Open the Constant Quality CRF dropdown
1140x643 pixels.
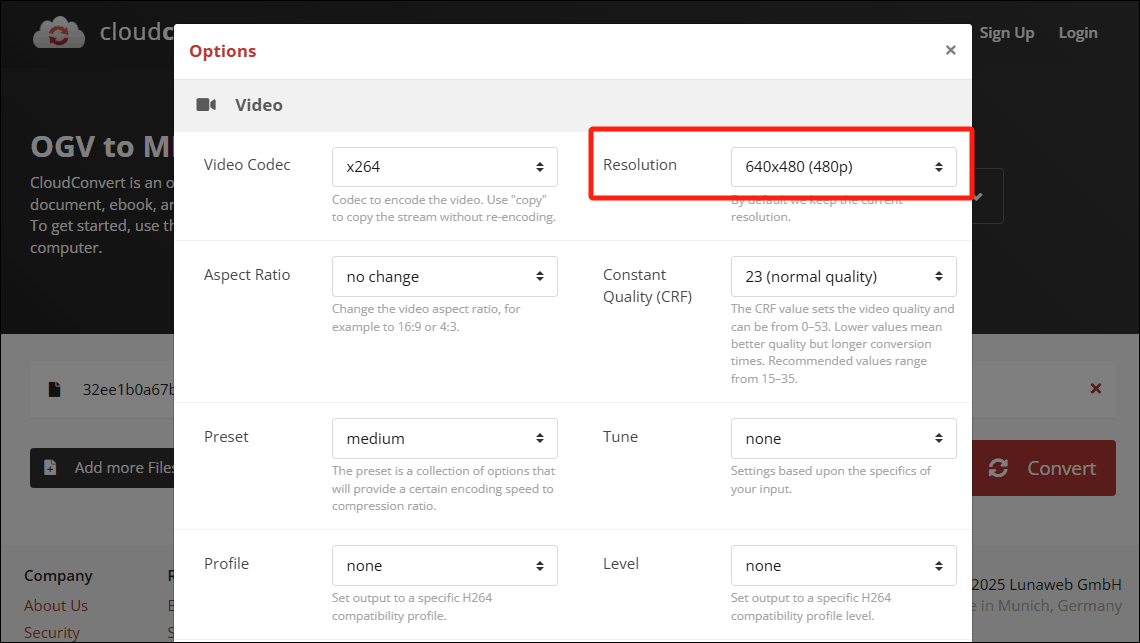coord(843,276)
